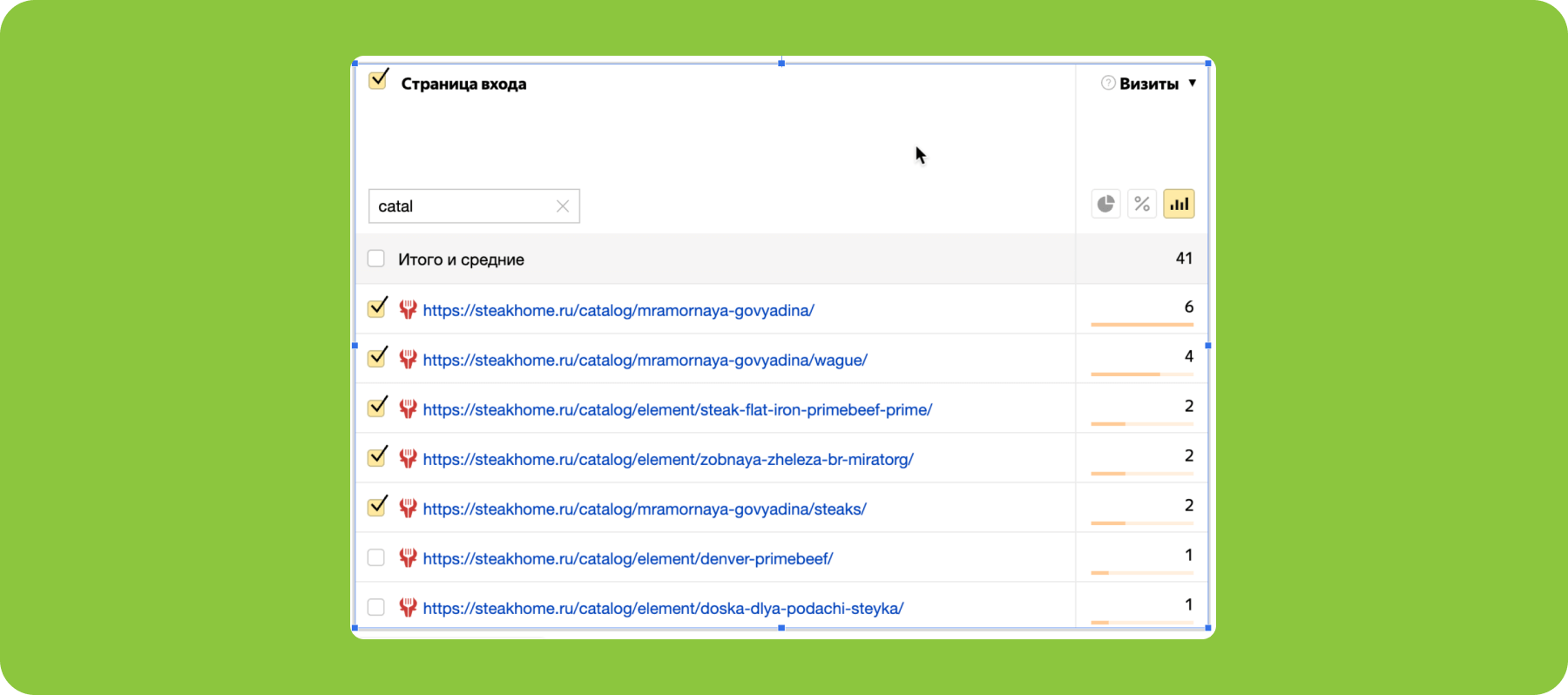
Task: Open the Визиты sort dropdown arrow
Action: (1193, 84)
